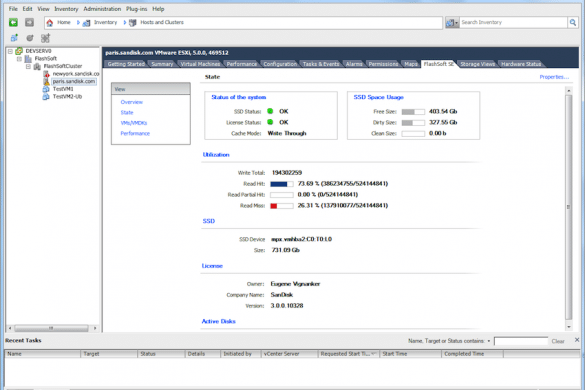Click the Dirty Size usage bar
Image resolution: width=585 pixels, height=390 pixels.
click(x=413, y=122)
